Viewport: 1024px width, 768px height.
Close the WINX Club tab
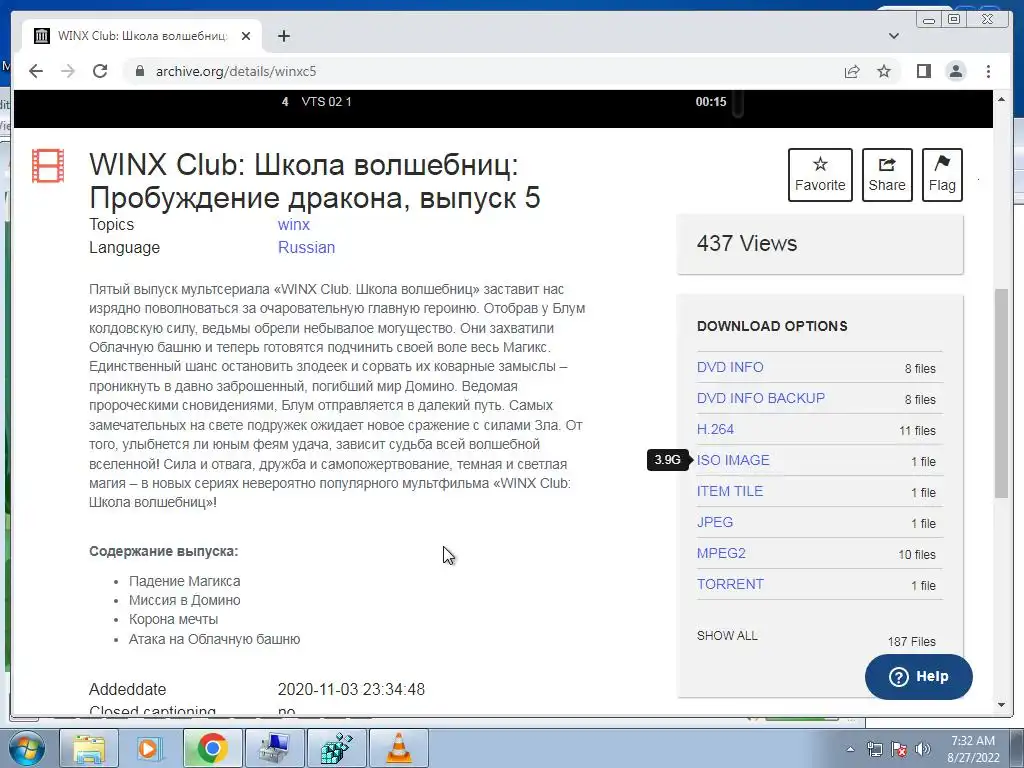[x=246, y=36]
